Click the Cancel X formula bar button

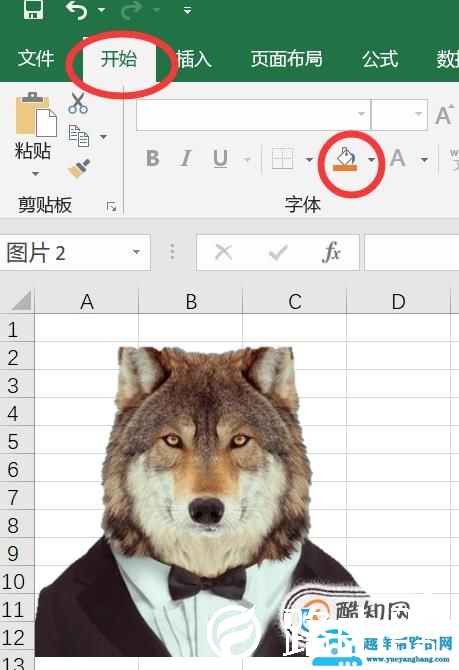coord(224,252)
